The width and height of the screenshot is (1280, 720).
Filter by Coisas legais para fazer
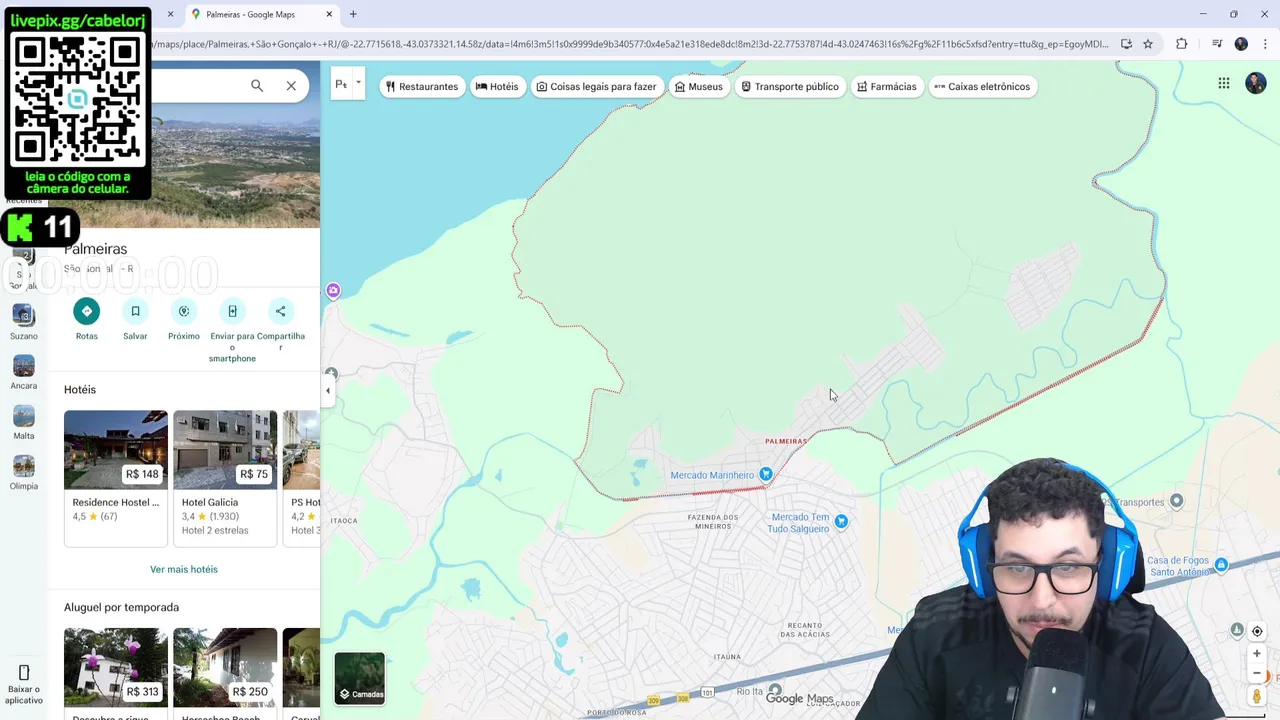(597, 86)
